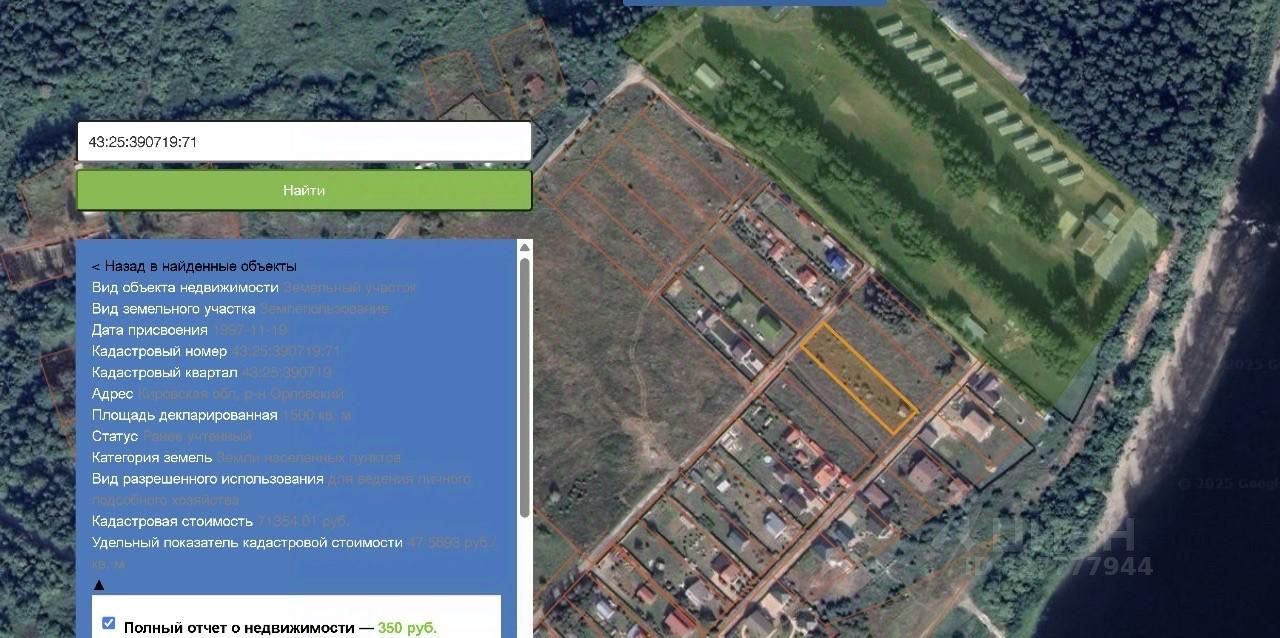This screenshot has width=1280, height=638.
Task: Go back via 'Назад в найденные объекты' link
Action: click(194, 266)
